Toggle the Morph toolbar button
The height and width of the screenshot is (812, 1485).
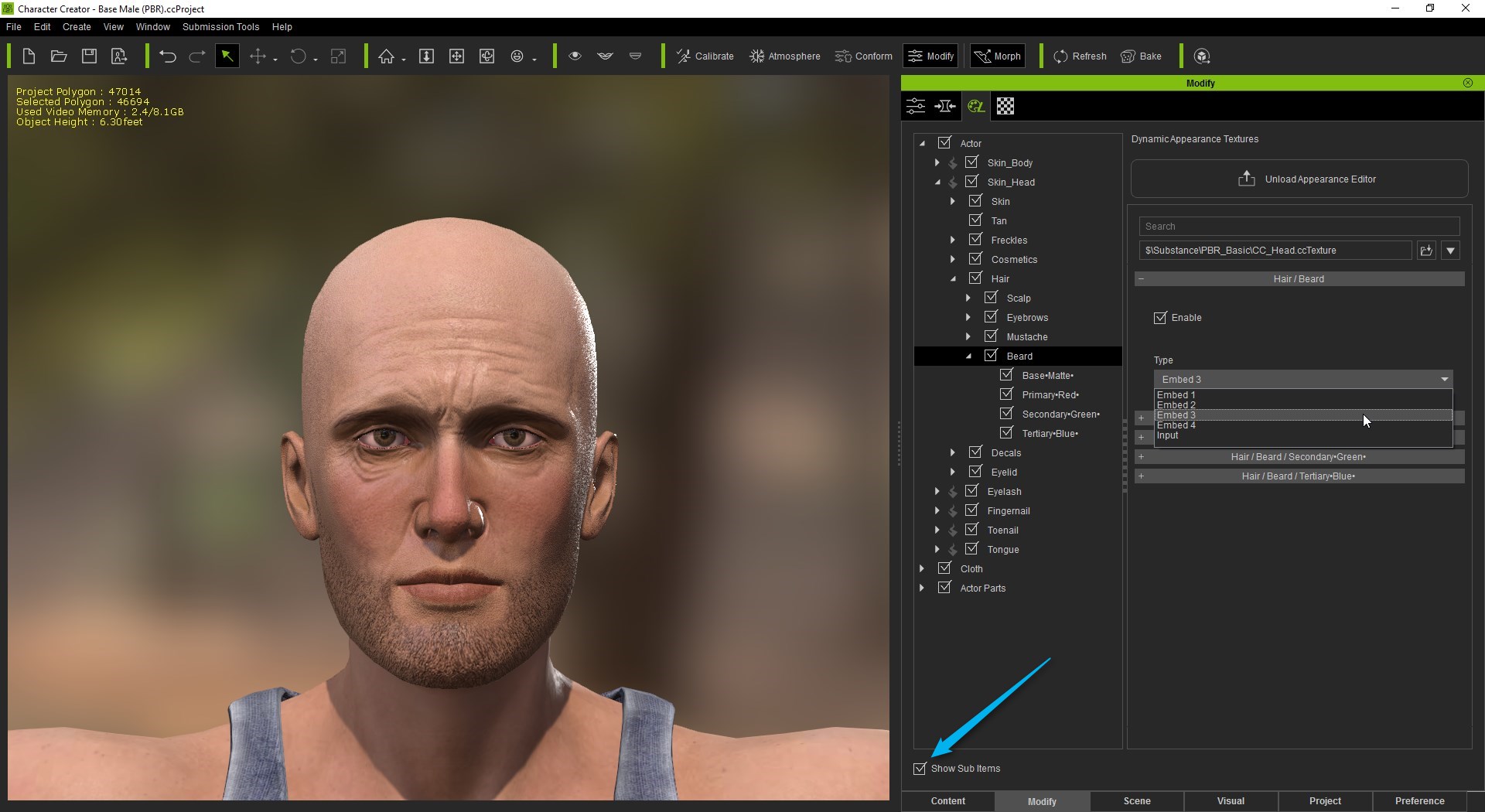(998, 56)
